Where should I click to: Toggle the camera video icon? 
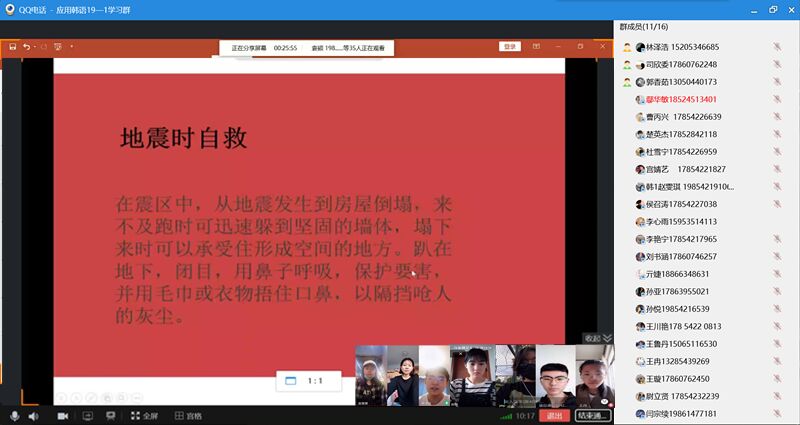[x=62, y=415]
